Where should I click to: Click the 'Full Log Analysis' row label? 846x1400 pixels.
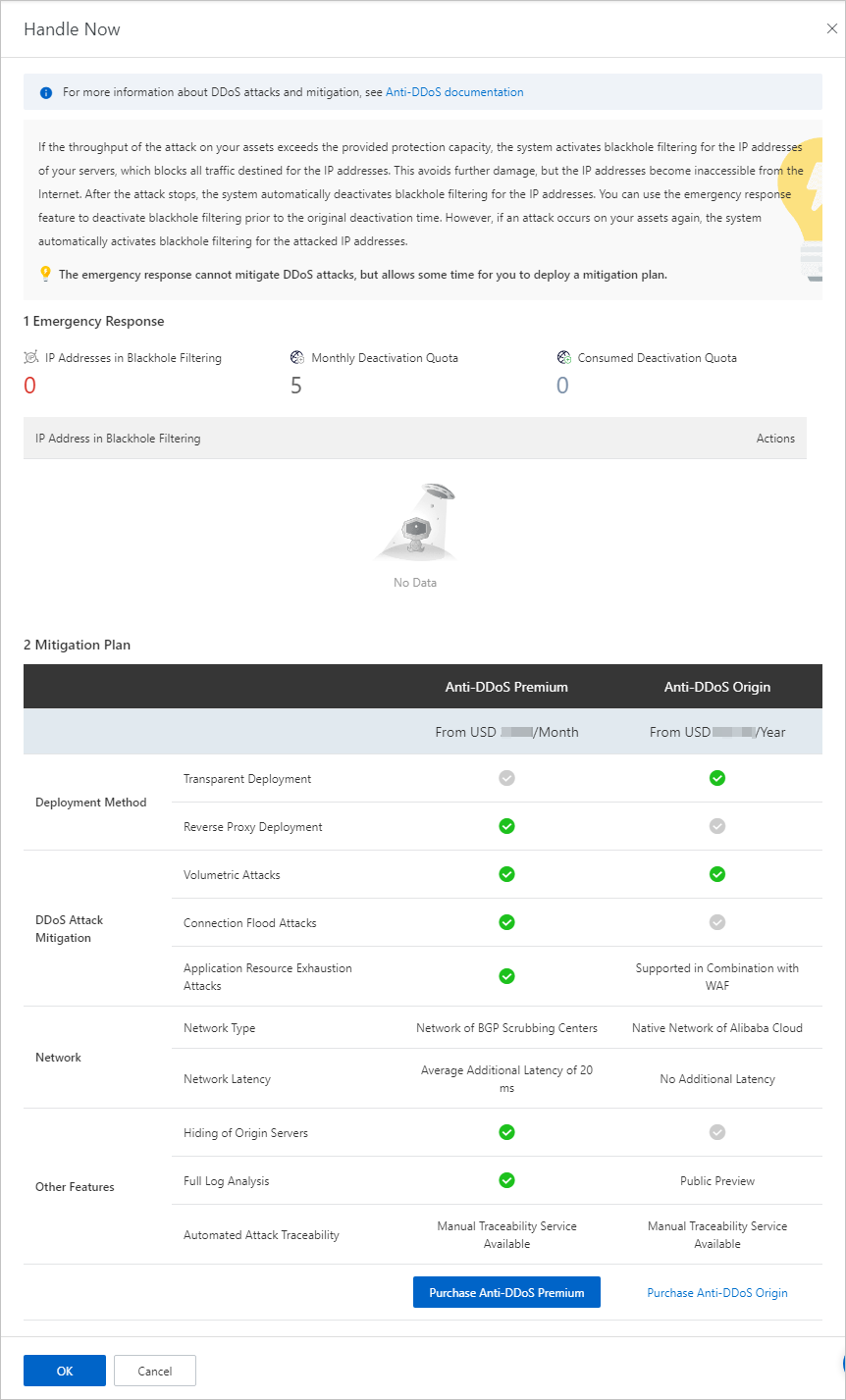[227, 1181]
